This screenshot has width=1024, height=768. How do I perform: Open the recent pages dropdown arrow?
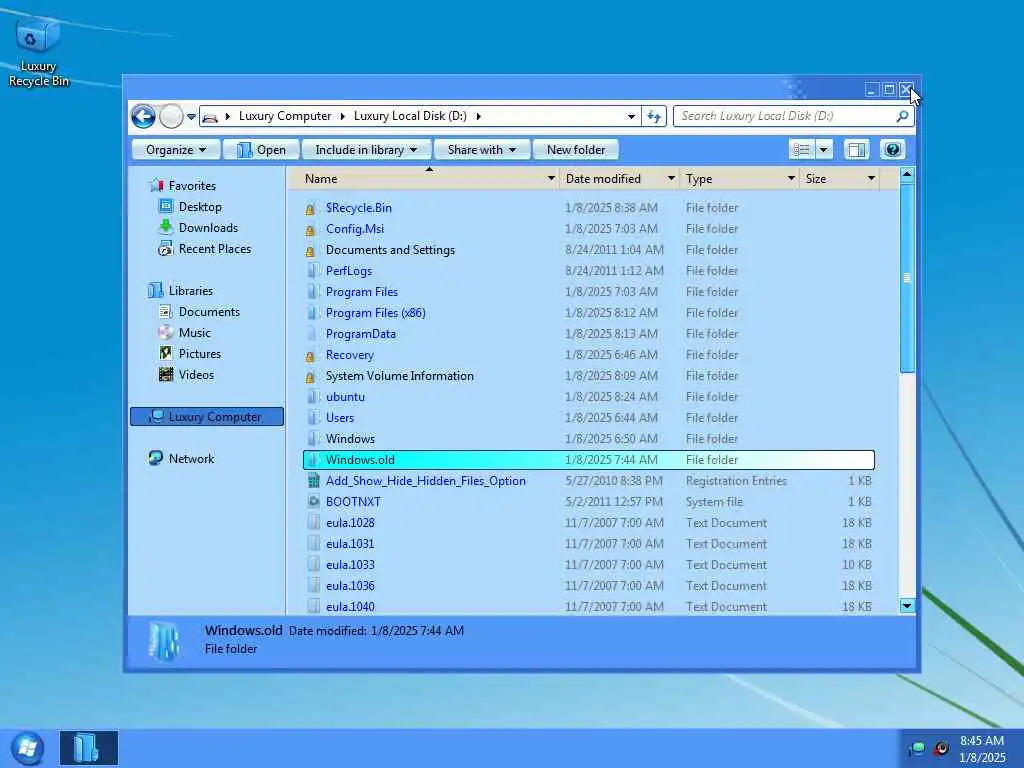[x=191, y=117]
